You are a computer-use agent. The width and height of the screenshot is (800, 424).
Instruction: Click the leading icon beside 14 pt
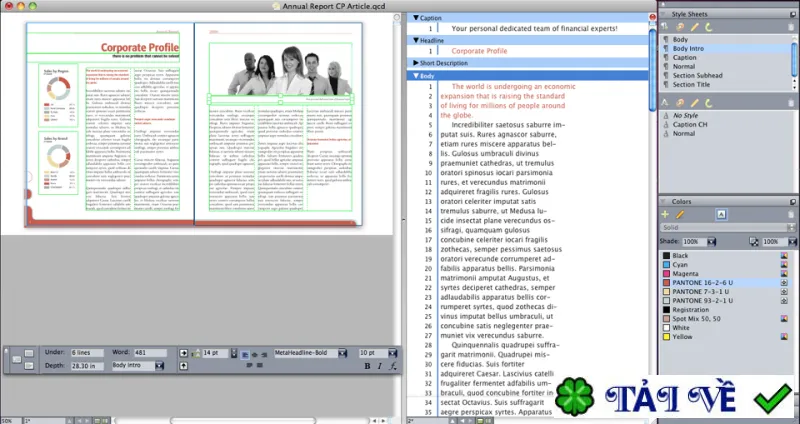point(196,353)
